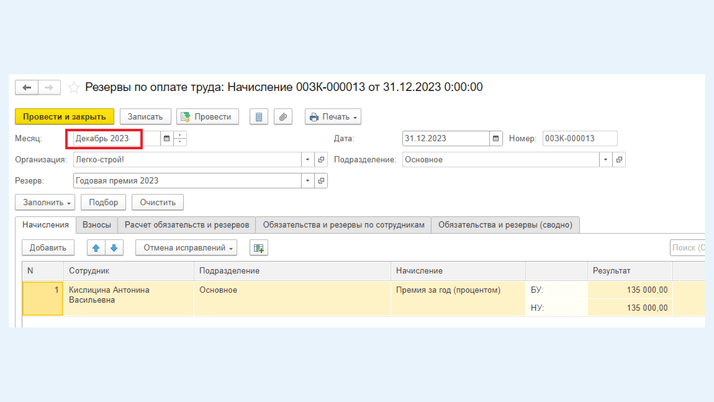Add document to favorites with star
Image resolution: width=714 pixels, height=402 pixels.
click(x=73, y=88)
